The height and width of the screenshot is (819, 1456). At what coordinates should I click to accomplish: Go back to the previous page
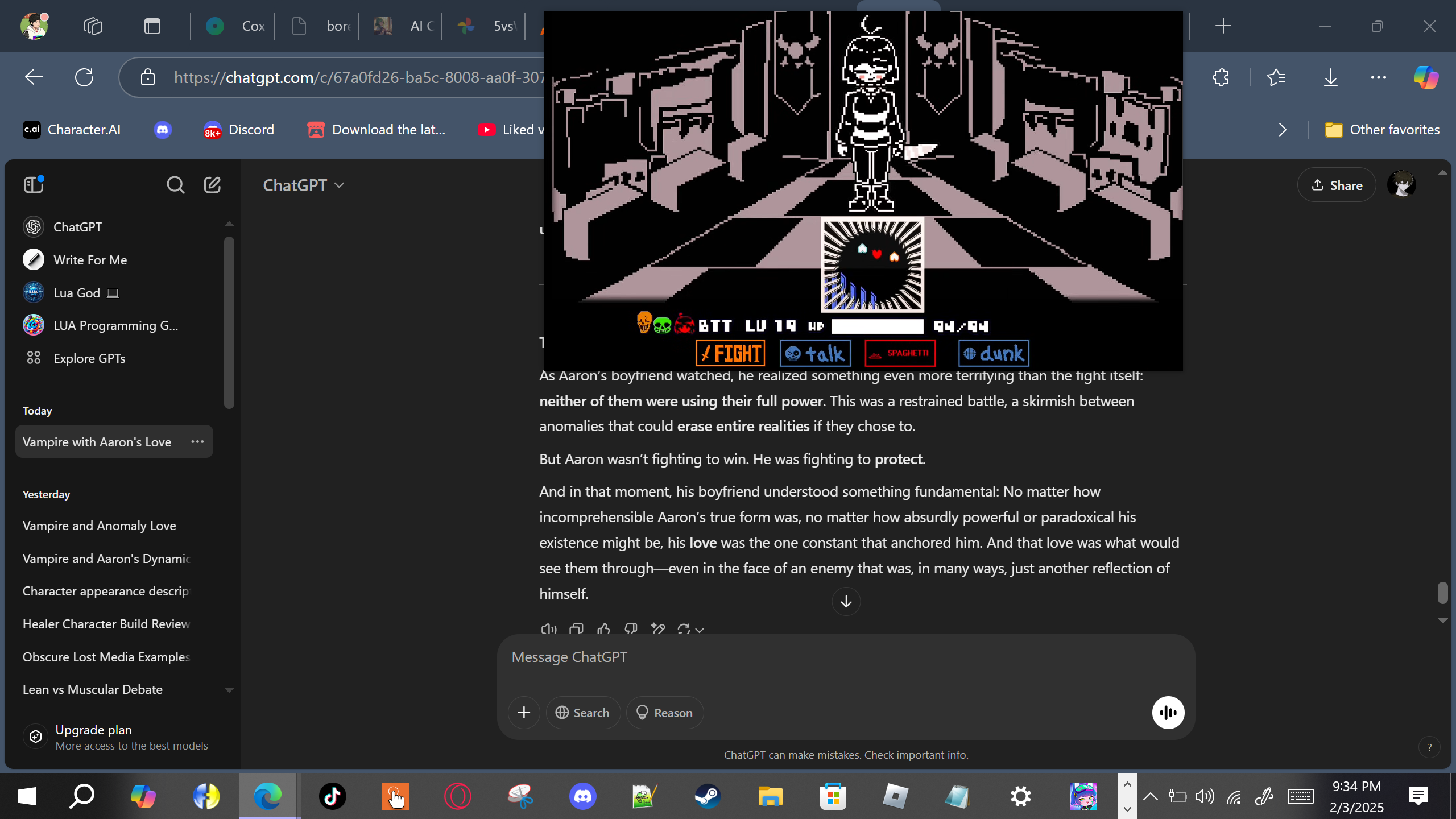point(34,77)
